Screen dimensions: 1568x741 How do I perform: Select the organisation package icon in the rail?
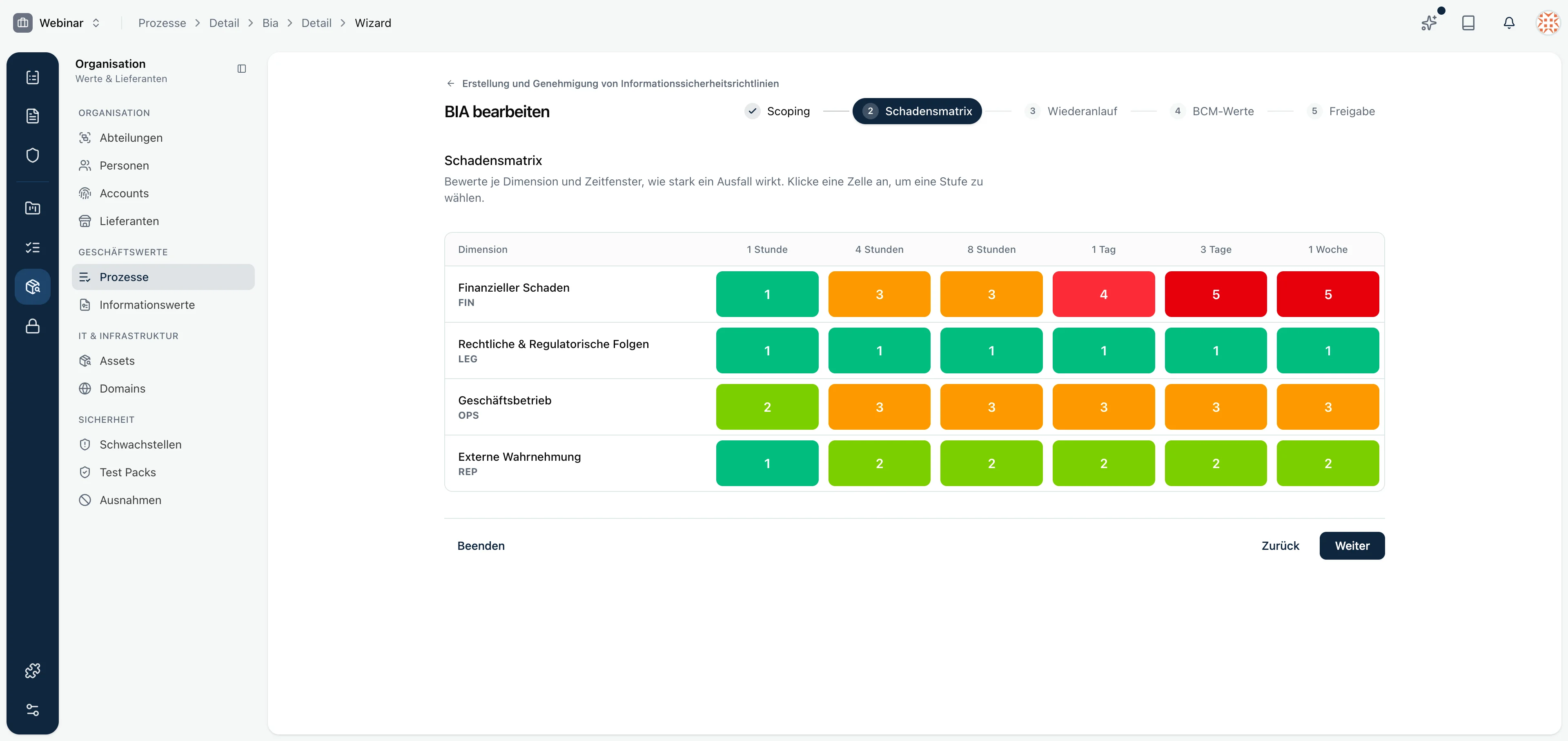[33, 287]
